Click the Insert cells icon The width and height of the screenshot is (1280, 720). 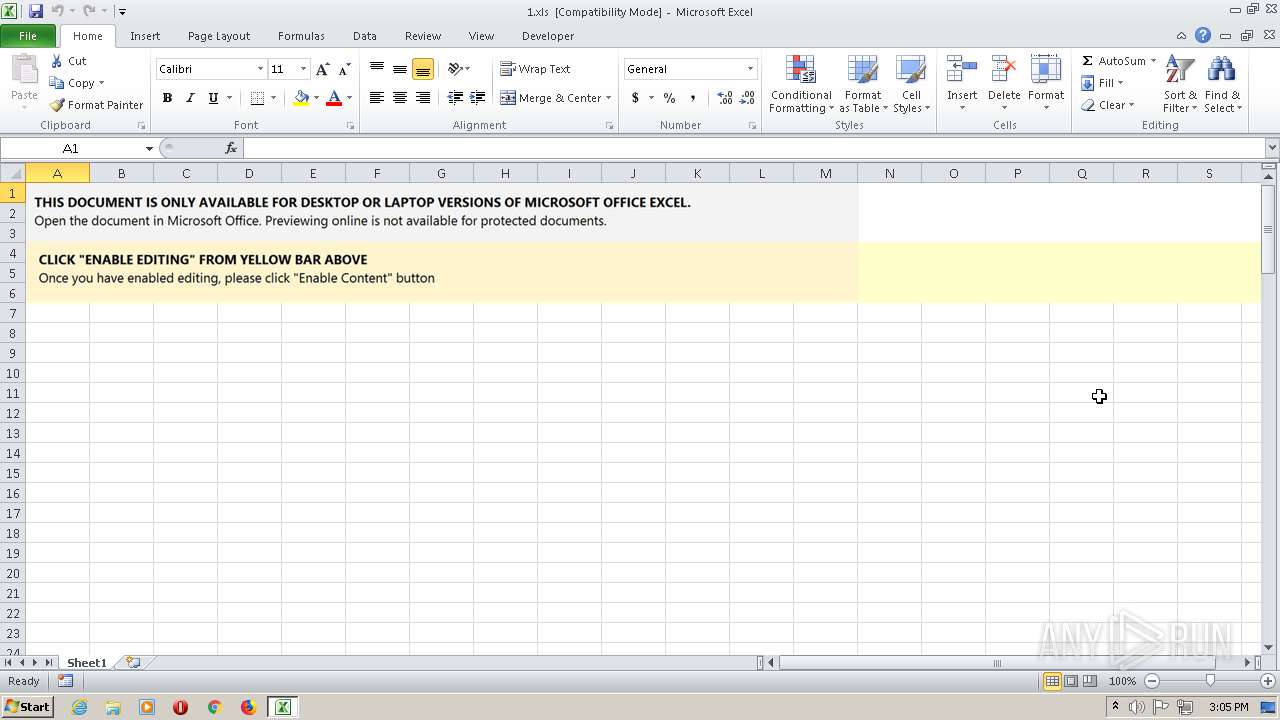[962, 70]
